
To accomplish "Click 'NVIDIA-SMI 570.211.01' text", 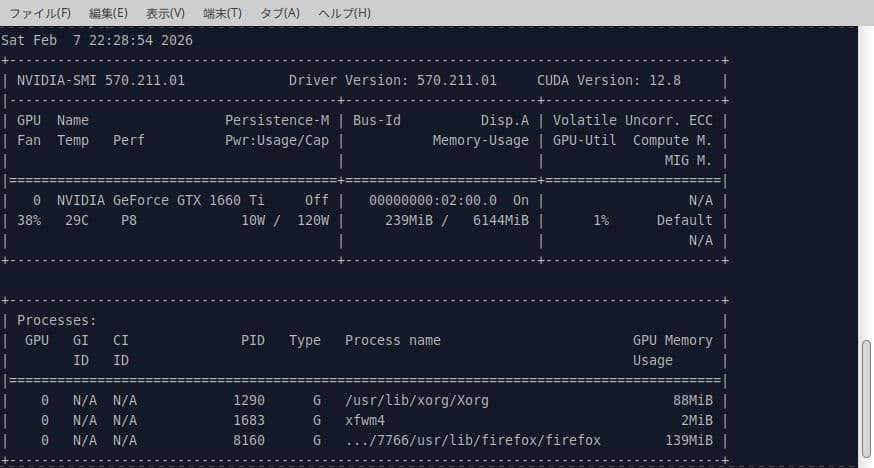I will pos(101,80).
